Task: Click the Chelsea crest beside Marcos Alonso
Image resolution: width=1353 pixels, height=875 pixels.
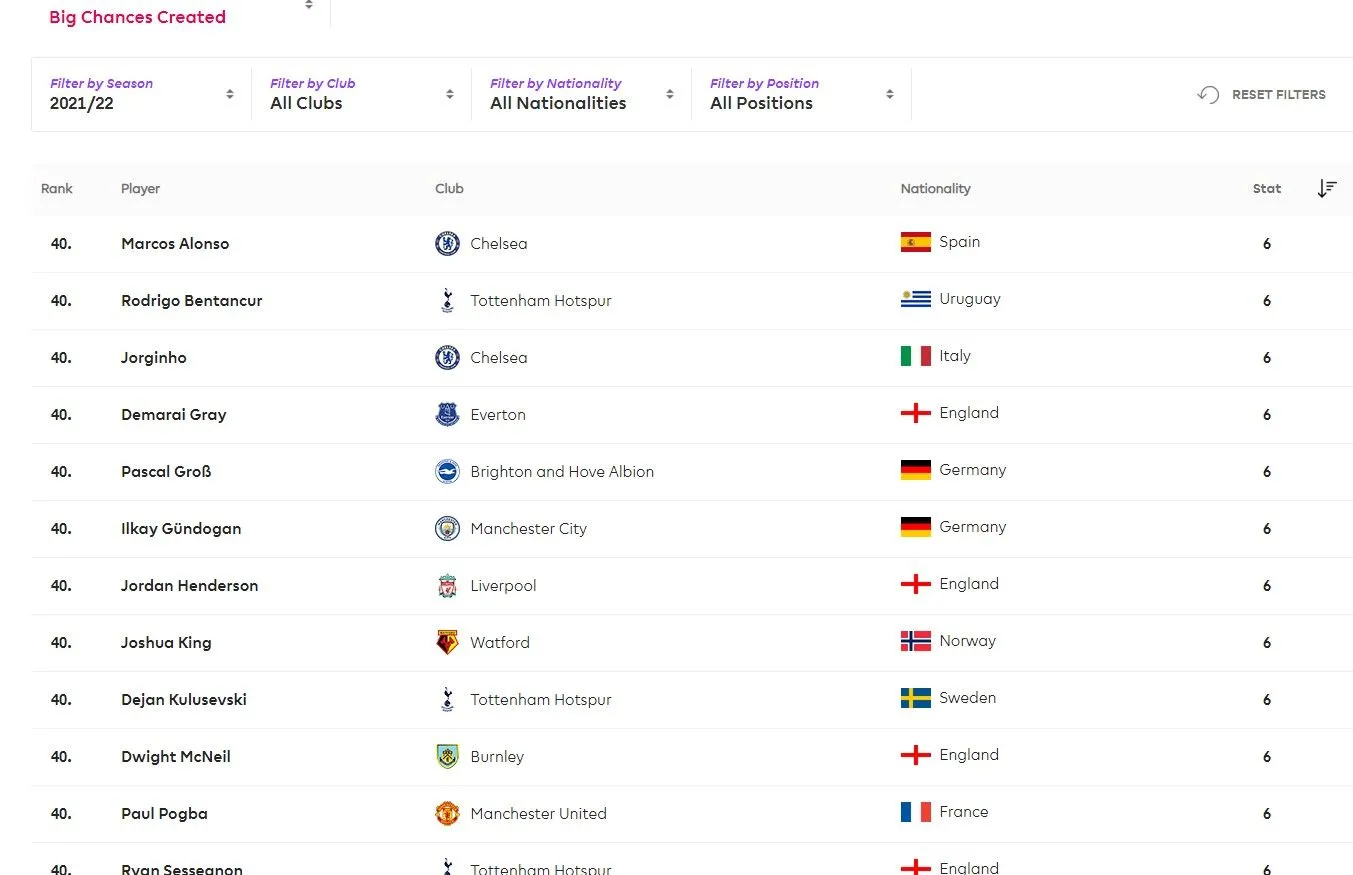Action: click(x=447, y=244)
